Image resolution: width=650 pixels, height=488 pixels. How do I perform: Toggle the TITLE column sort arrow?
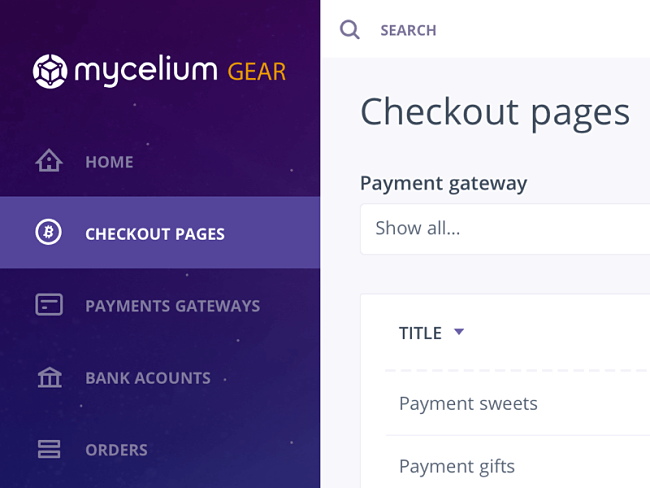pyautogui.click(x=459, y=332)
